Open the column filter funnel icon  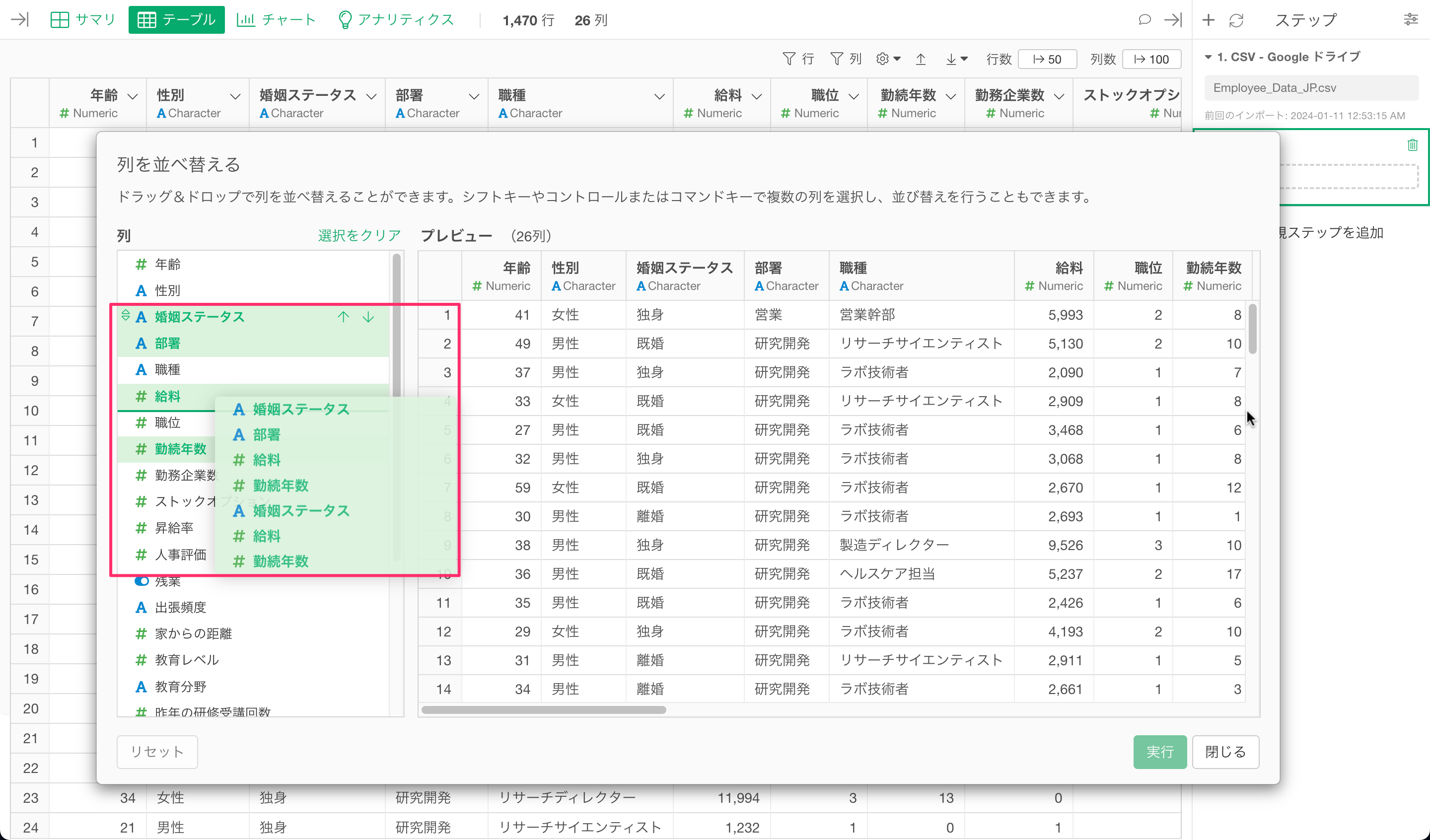click(837, 59)
